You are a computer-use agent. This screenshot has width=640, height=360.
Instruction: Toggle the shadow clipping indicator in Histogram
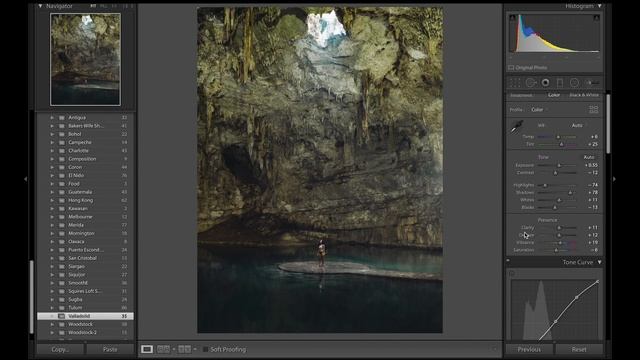pos(513,18)
